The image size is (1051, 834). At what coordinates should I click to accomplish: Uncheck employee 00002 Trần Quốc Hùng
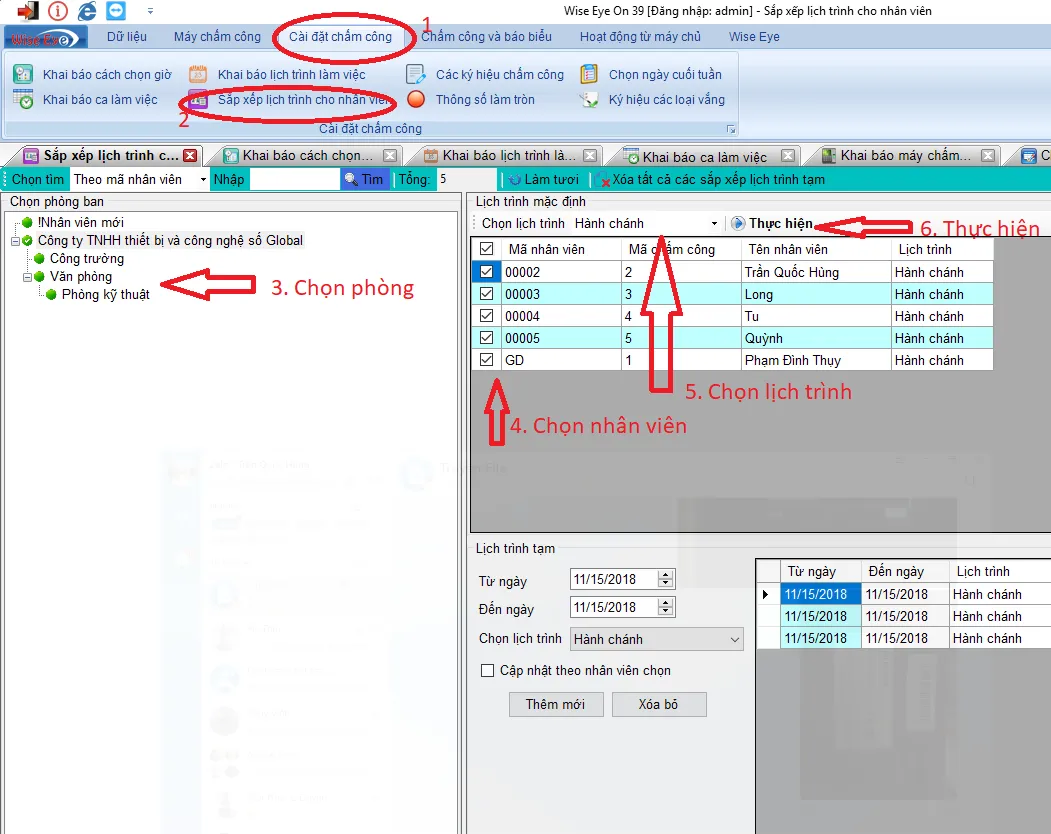point(487,272)
